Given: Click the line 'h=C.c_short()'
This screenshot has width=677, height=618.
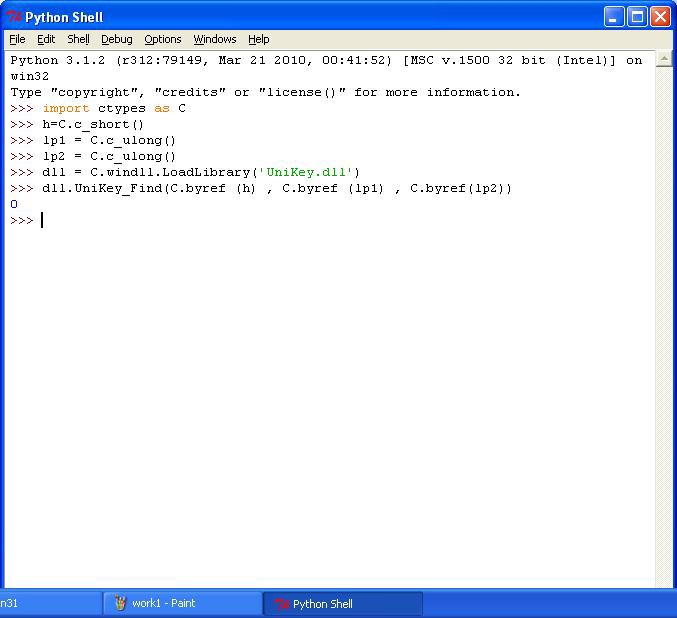Looking at the screenshot, I should [x=93, y=124].
